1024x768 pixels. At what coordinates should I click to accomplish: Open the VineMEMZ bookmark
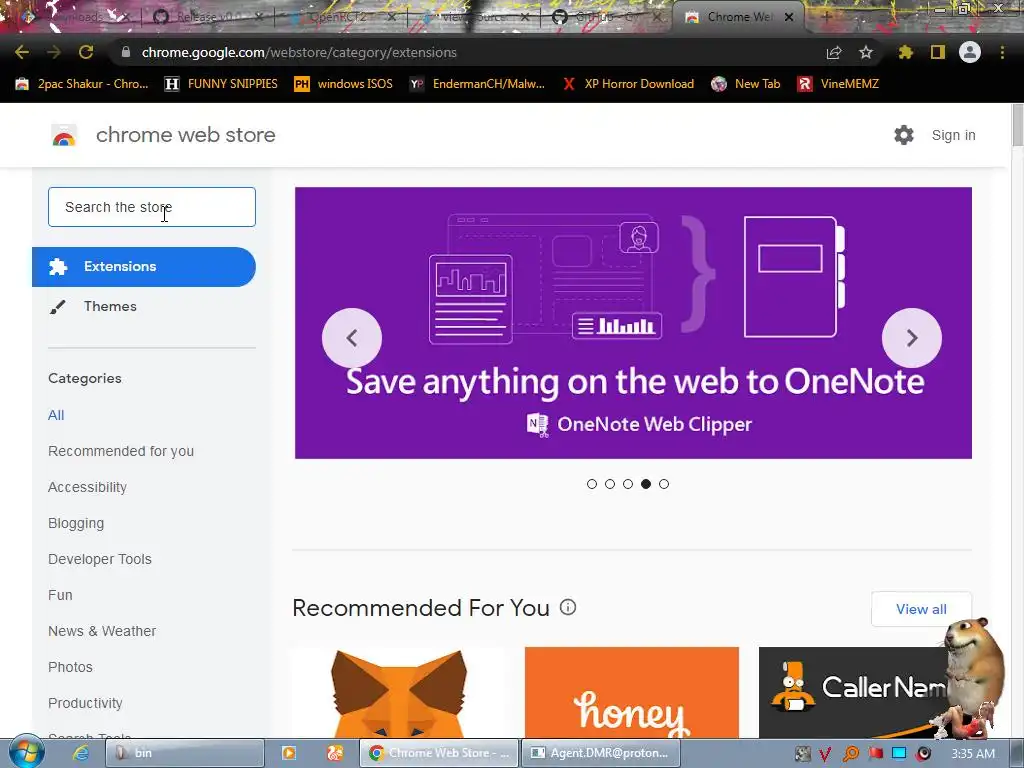[838, 84]
